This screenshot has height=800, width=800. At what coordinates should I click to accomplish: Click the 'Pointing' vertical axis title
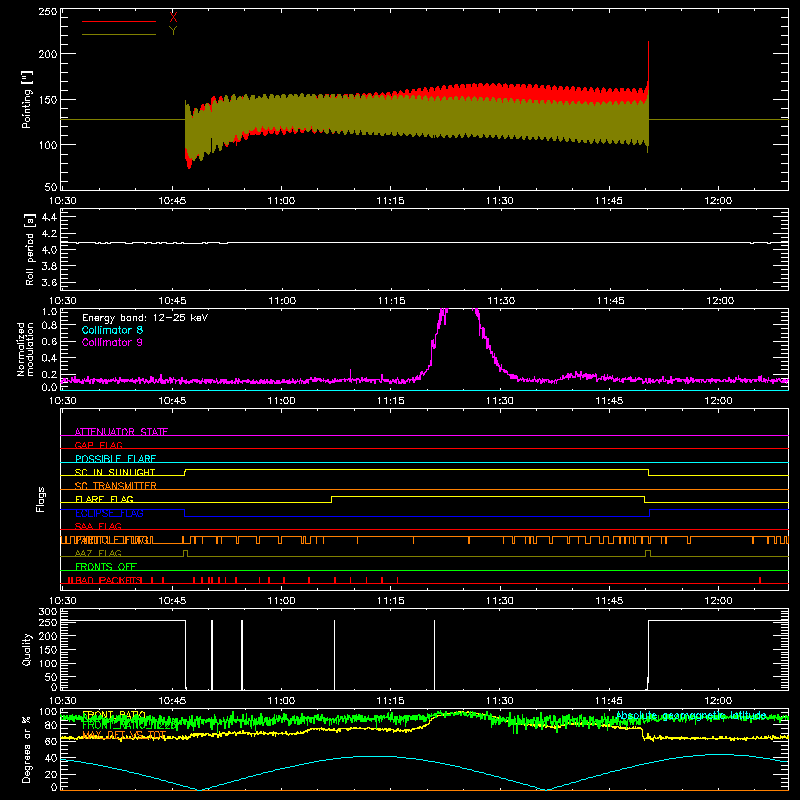click(x=27, y=99)
